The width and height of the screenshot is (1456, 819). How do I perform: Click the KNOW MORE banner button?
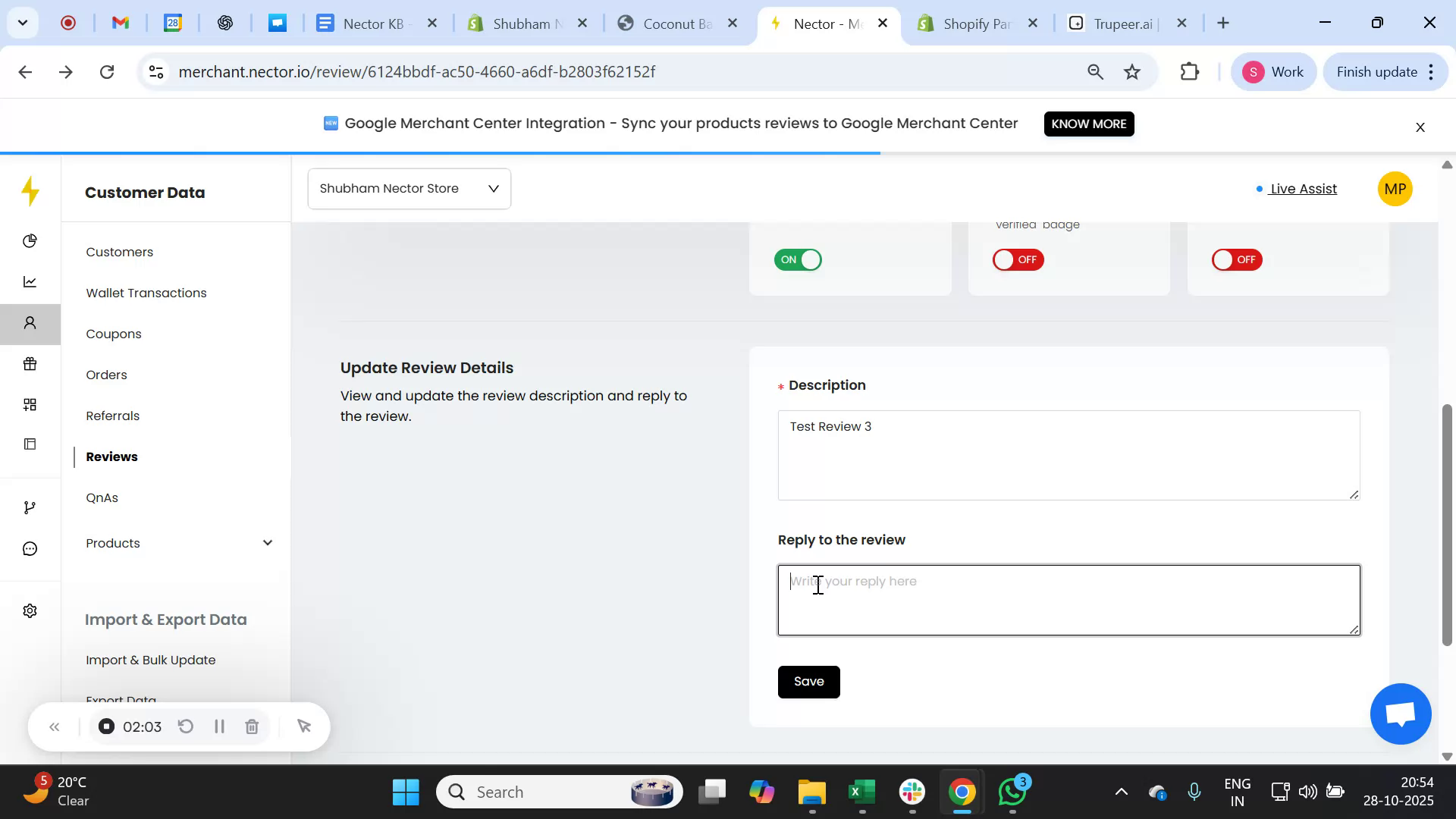[x=1089, y=124]
